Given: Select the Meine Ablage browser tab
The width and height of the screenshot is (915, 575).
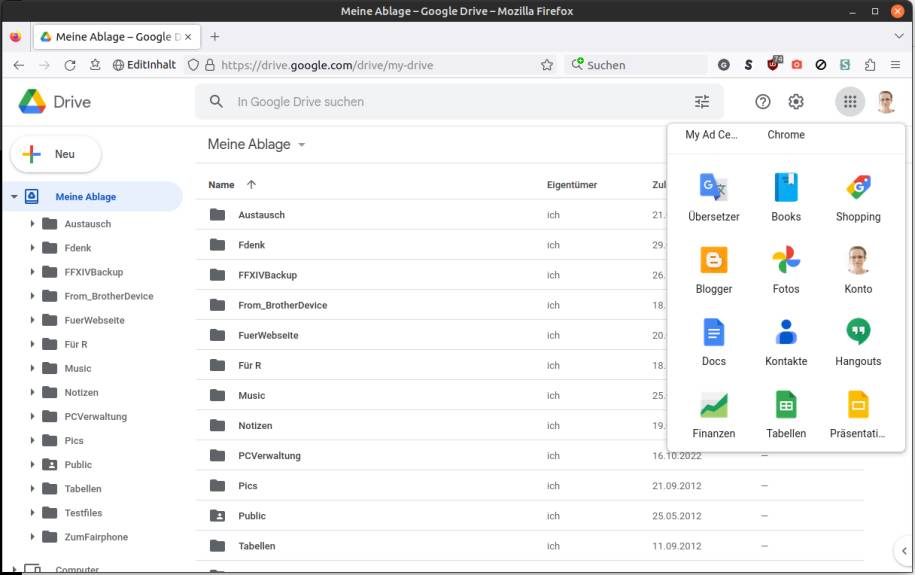Looking at the screenshot, I should (x=113, y=37).
